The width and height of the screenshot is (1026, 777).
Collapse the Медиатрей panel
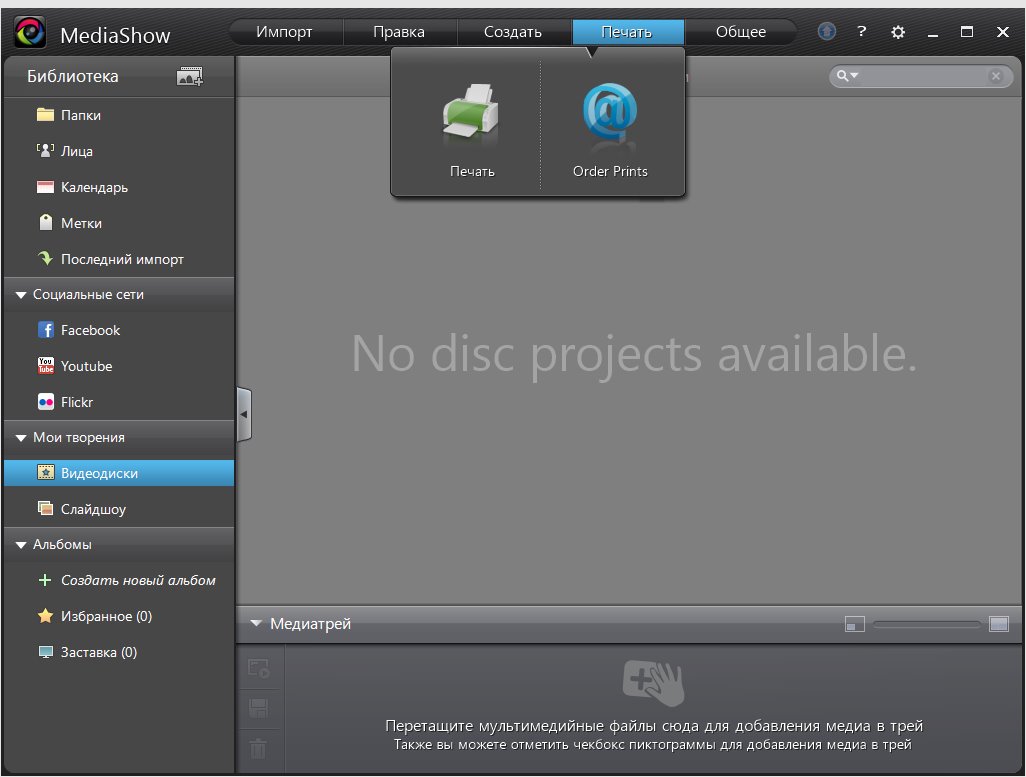[256, 624]
